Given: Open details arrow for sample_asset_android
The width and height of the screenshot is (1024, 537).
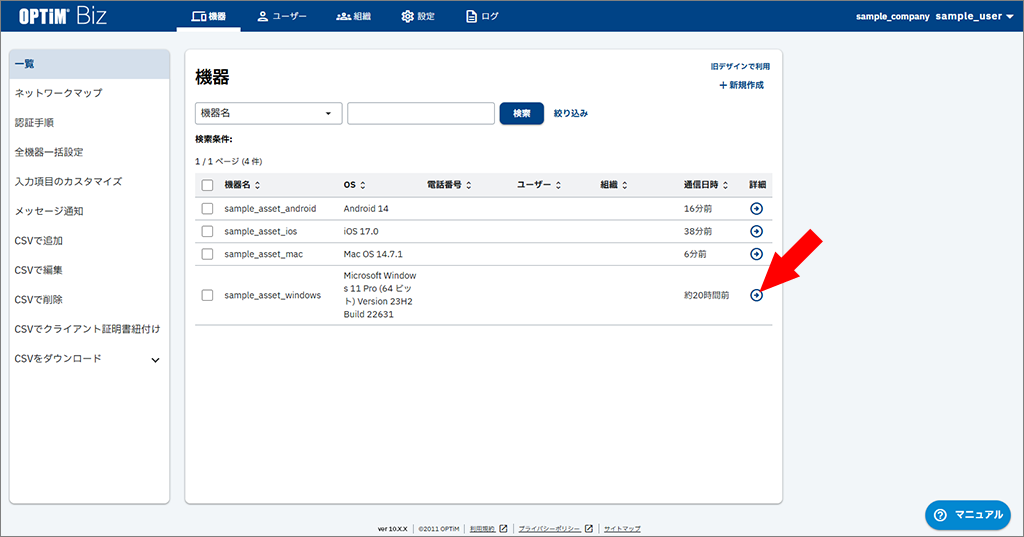Looking at the screenshot, I should click(756, 208).
